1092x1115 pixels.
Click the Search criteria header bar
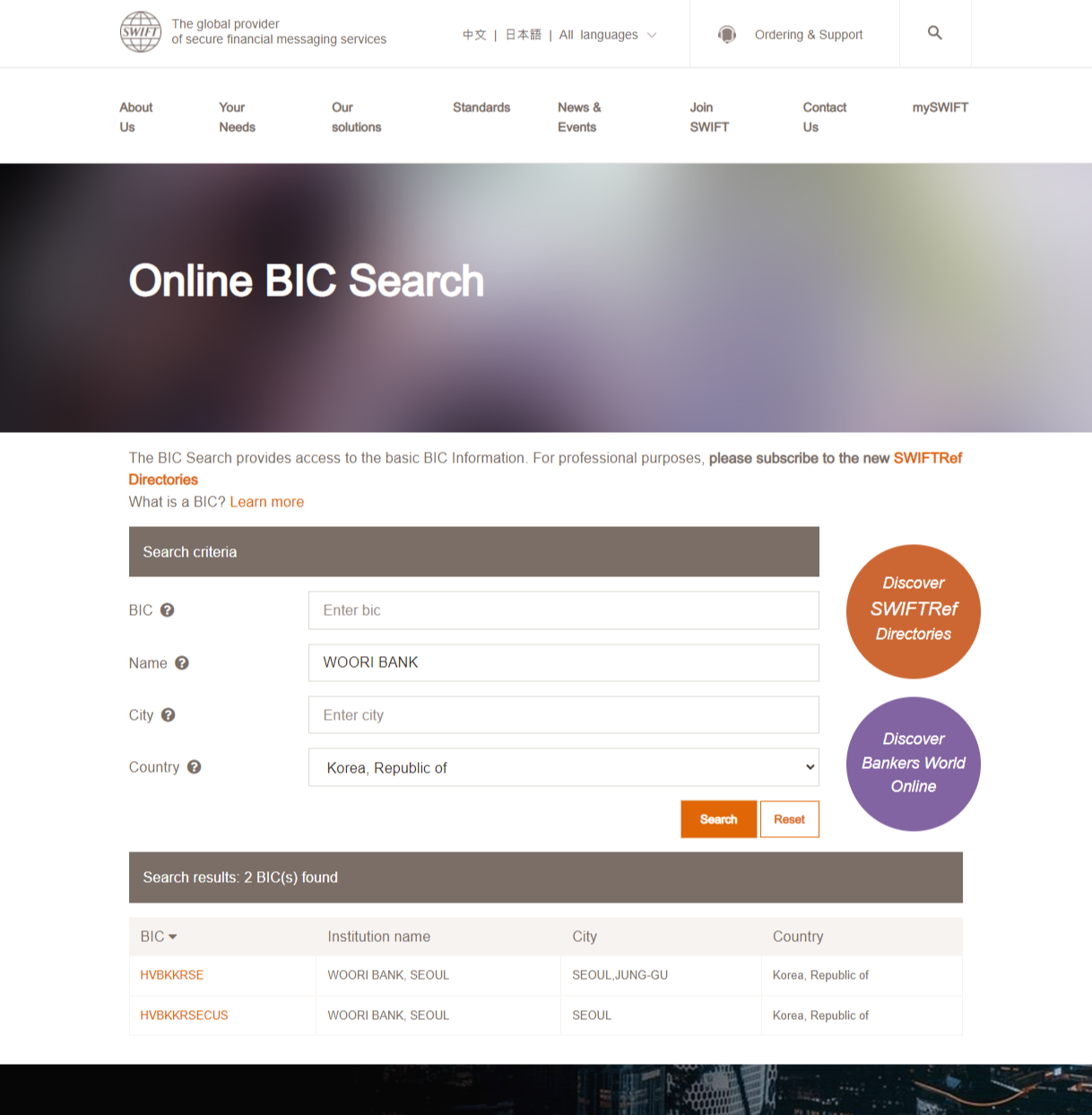(x=474, y=552)
